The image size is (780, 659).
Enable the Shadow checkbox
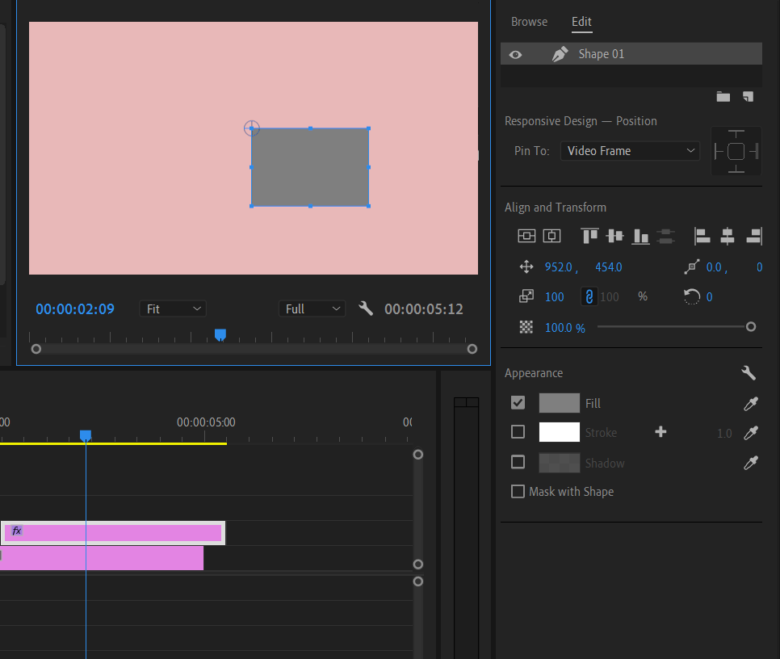518,462
